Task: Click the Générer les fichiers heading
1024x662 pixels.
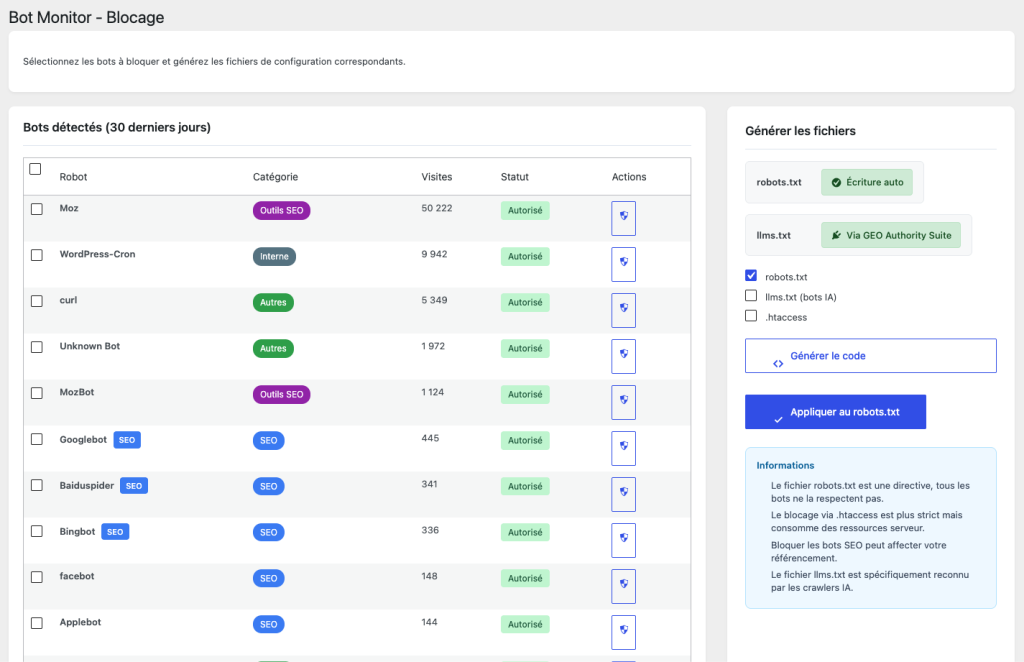Action: pyautogui.click(x=800, y=131)
